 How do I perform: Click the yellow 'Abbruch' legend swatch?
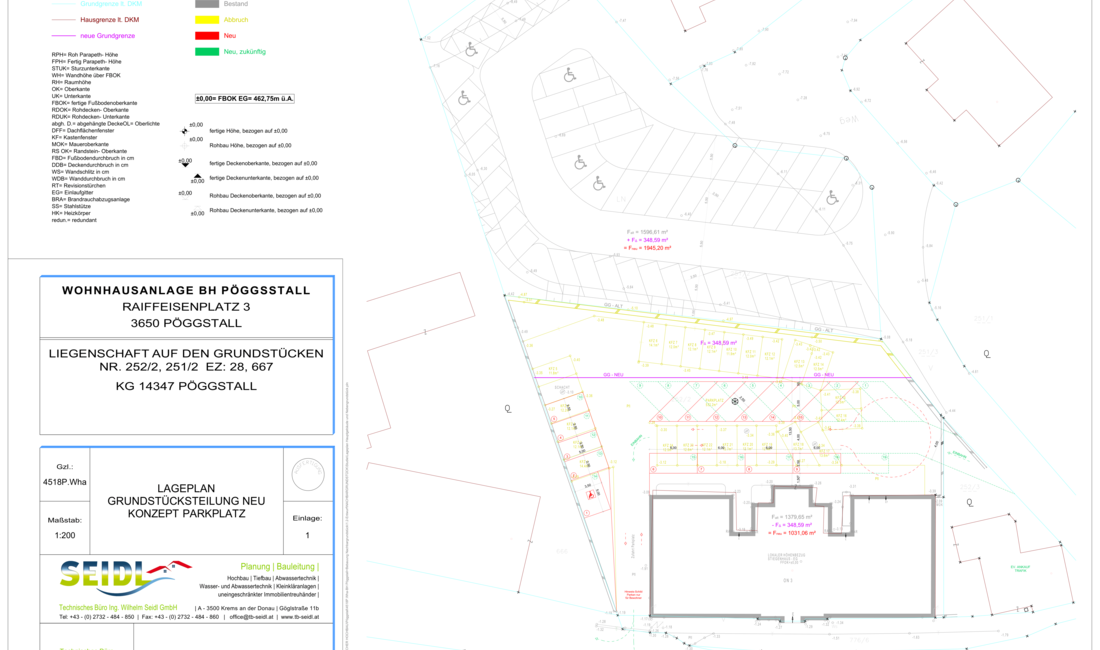(207, 20)
